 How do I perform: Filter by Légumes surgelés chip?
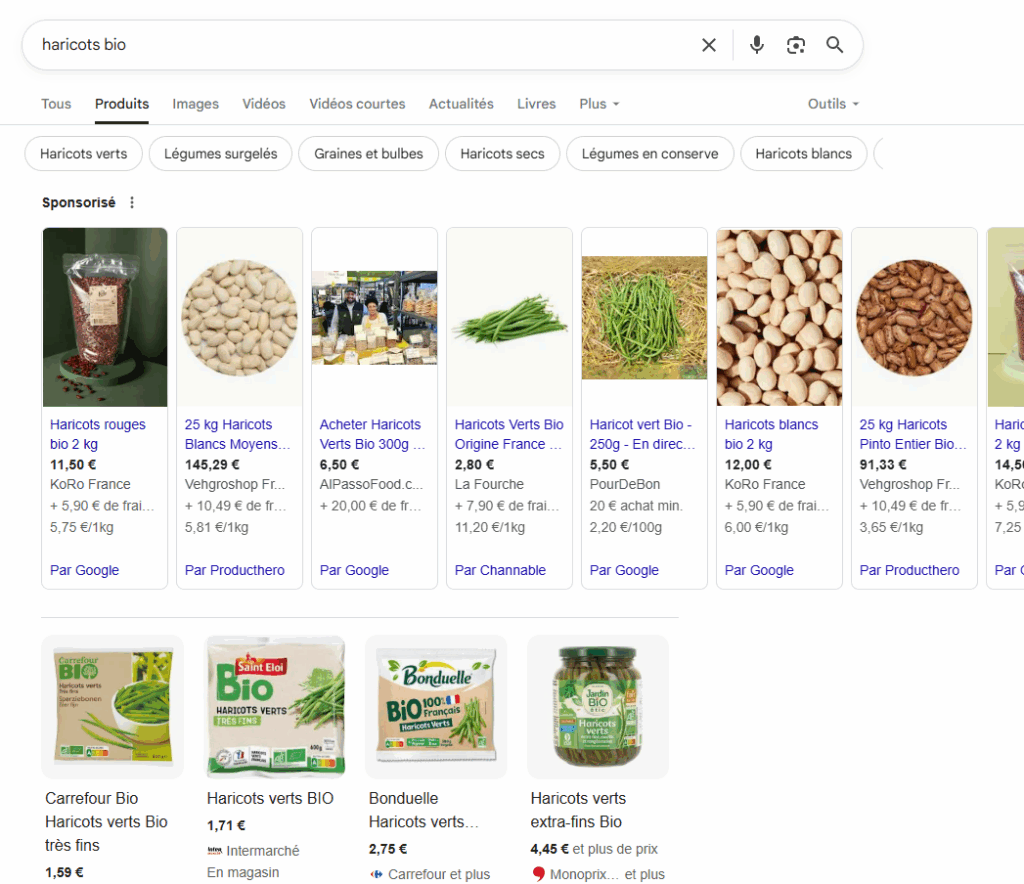pyautogui.click(x=220, y=154)
